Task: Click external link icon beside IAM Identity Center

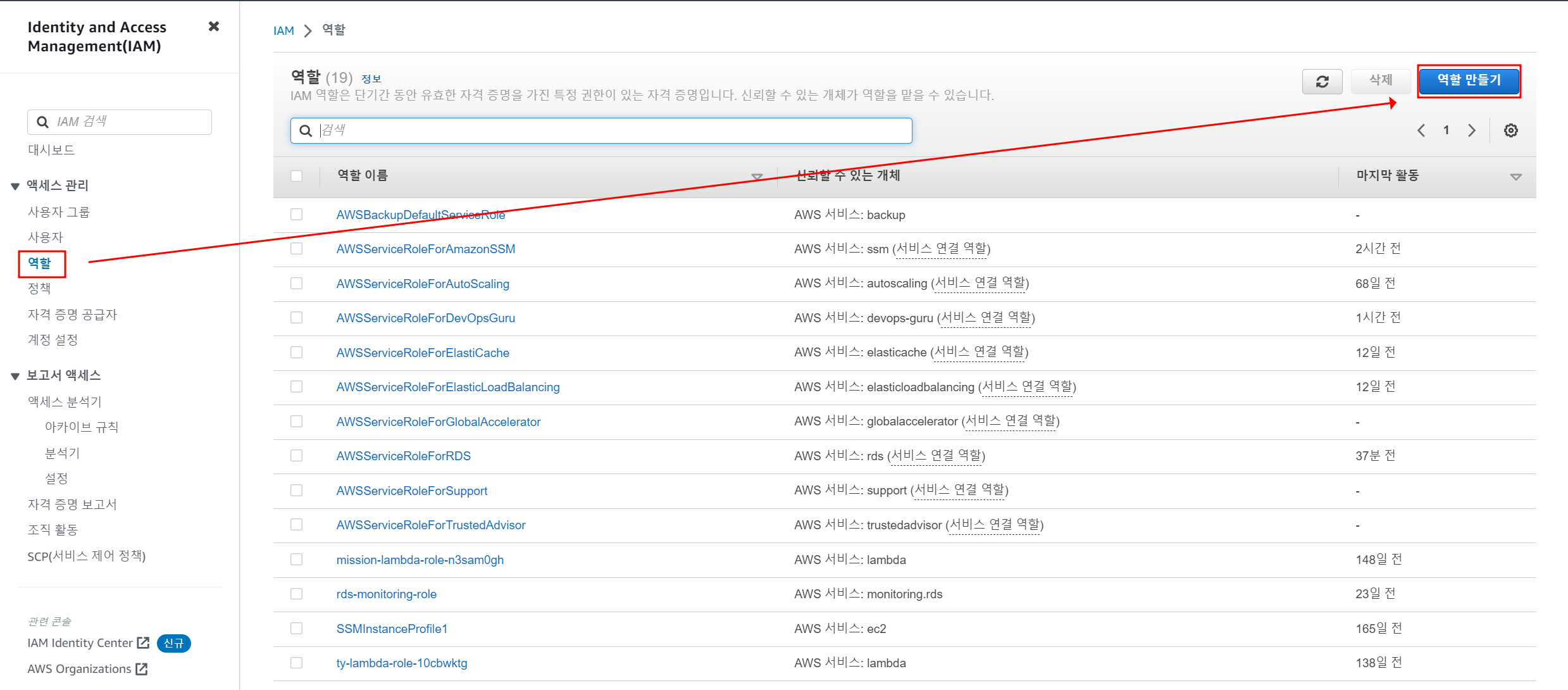Action: point(143,643)
